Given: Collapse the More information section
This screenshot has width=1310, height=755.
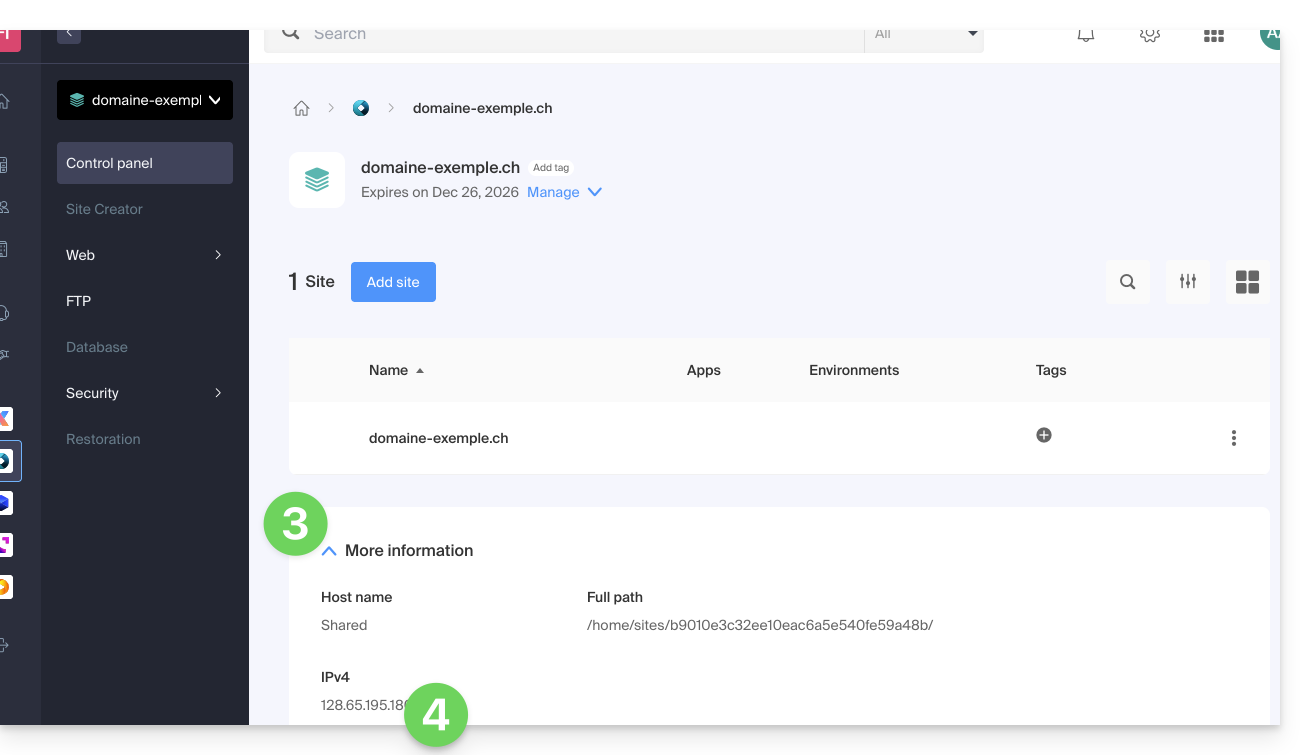Looking at the screenshot, I should pos(329,551).
